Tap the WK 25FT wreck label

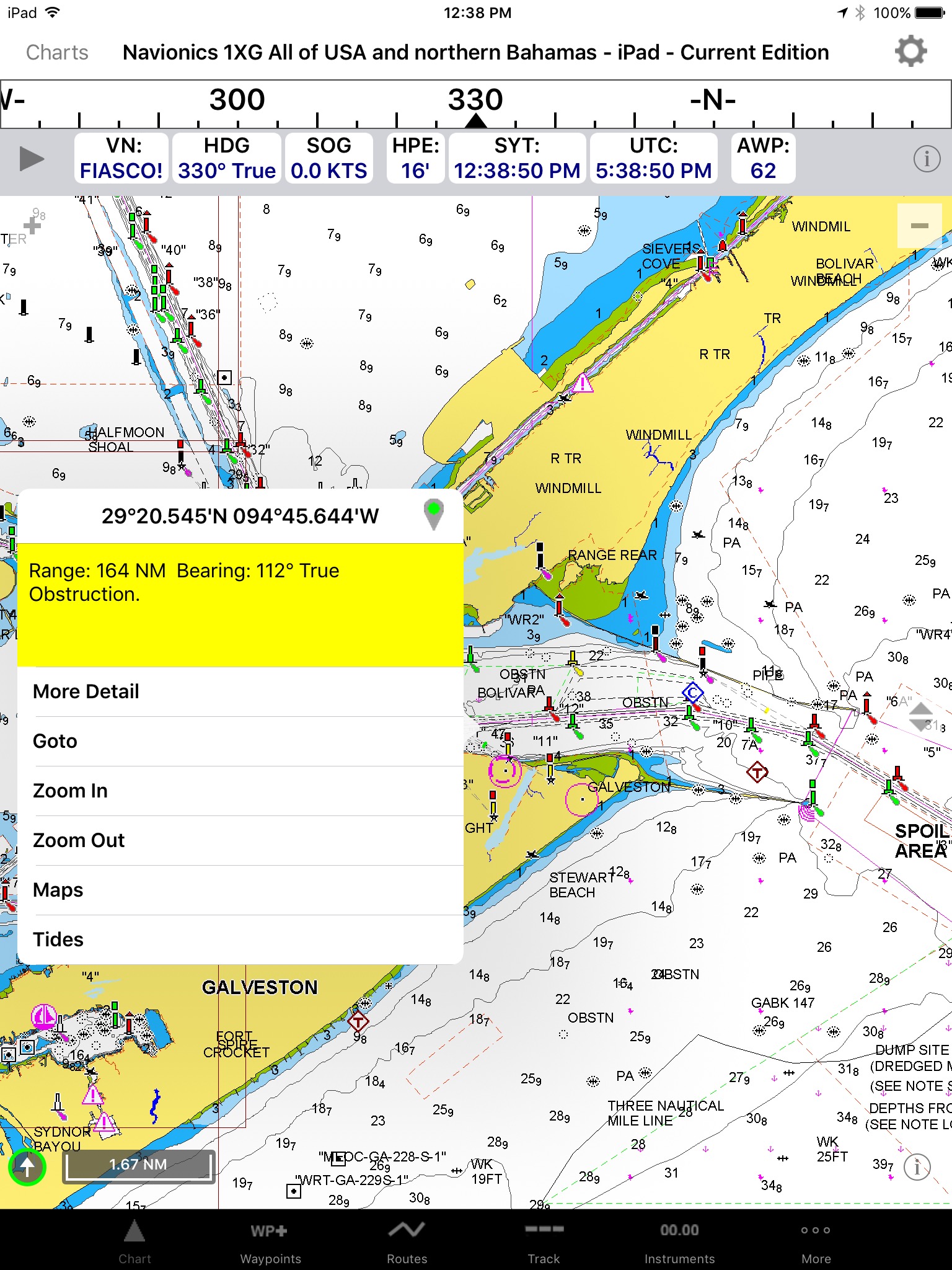tap(831, 1149)
